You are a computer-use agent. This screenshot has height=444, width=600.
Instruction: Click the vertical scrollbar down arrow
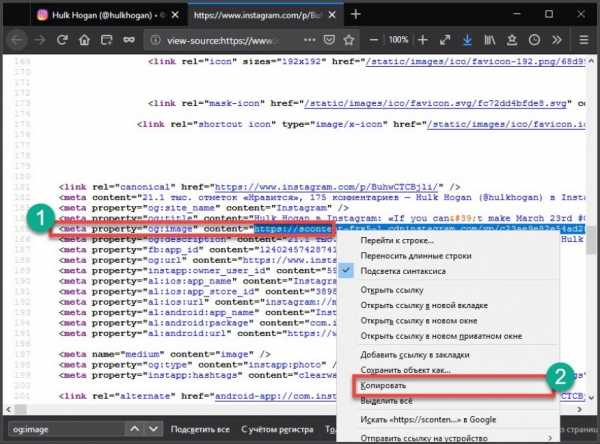click(x=591, y=398)
